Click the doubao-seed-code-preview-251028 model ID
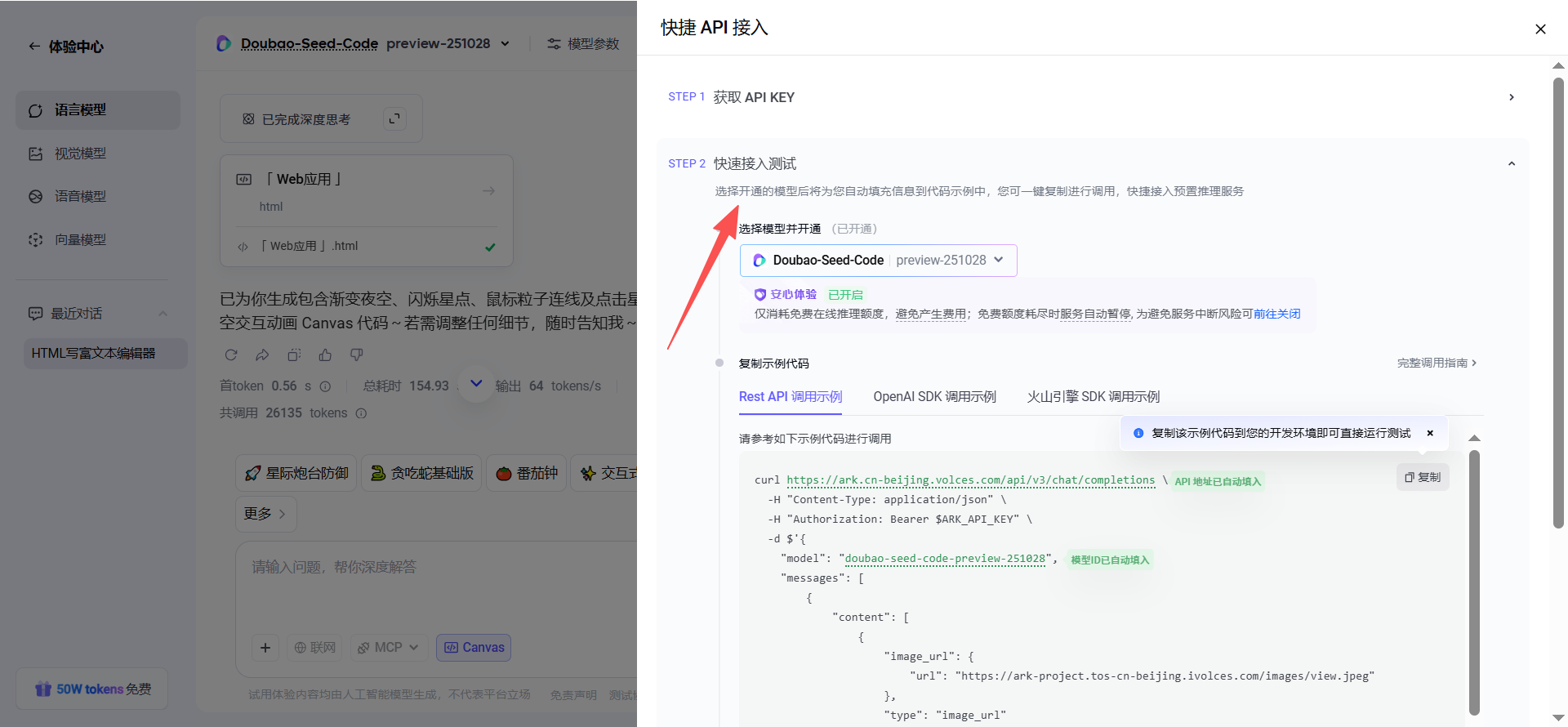This screenshot has height=727, width=1568. 945,559
